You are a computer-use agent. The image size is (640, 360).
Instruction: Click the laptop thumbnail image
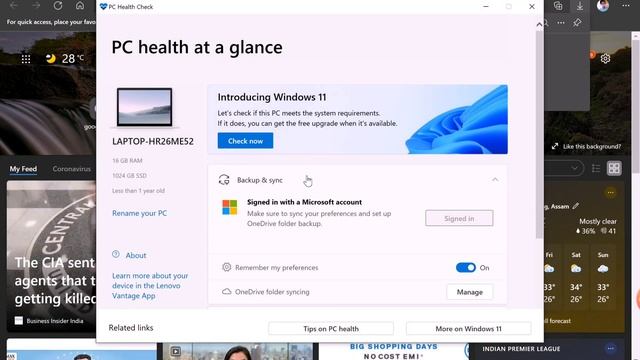[144, 107]
